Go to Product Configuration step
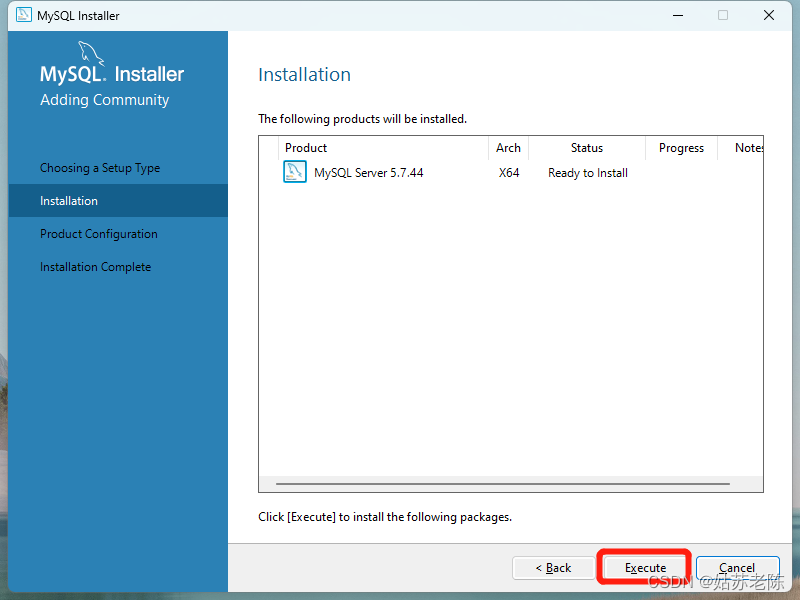 click(x=98, y=234)
